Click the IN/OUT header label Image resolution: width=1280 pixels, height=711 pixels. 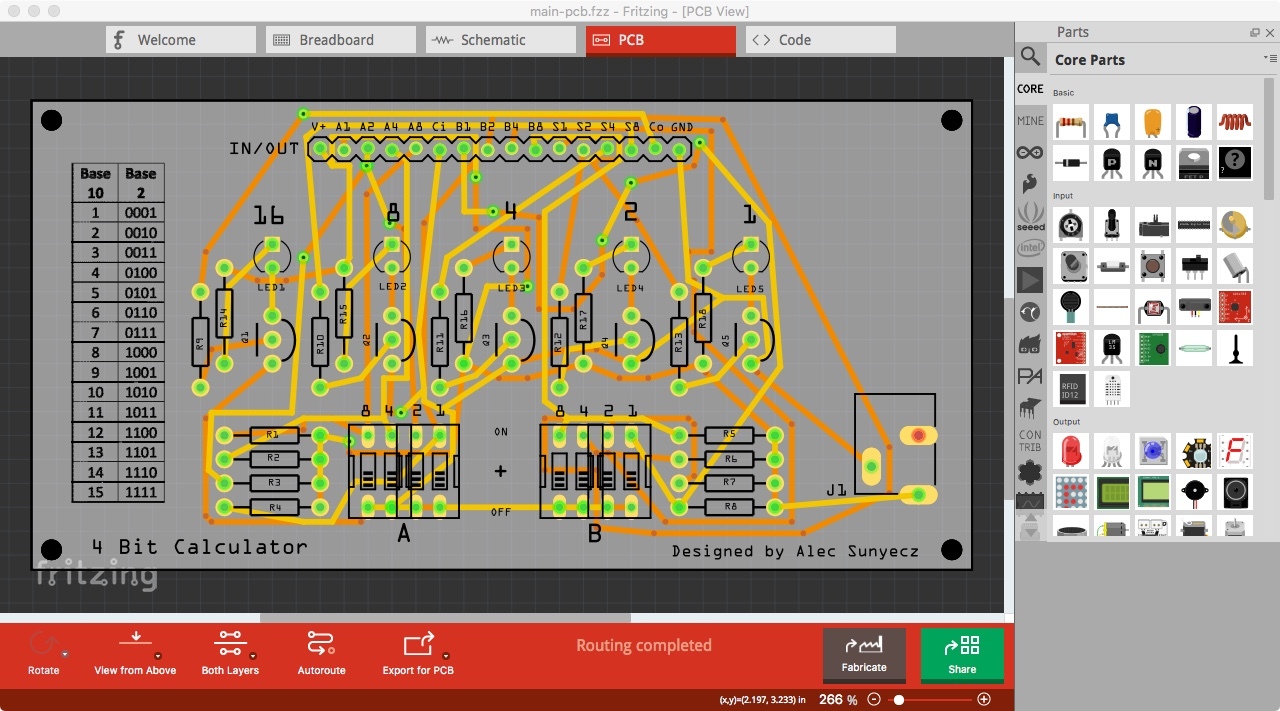pyautogui.click(x=264, y=148)
